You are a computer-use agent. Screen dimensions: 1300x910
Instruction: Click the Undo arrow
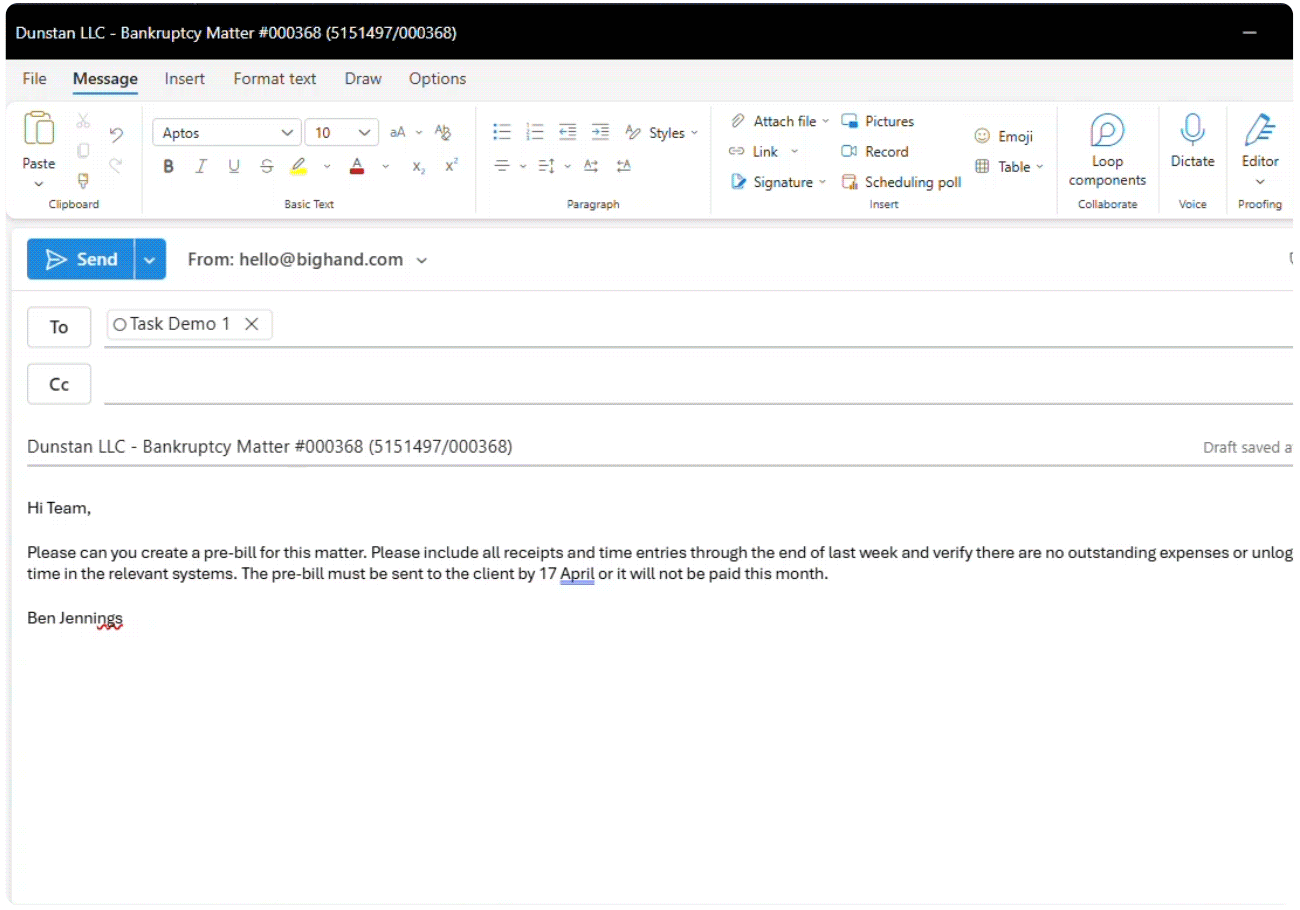116,134
